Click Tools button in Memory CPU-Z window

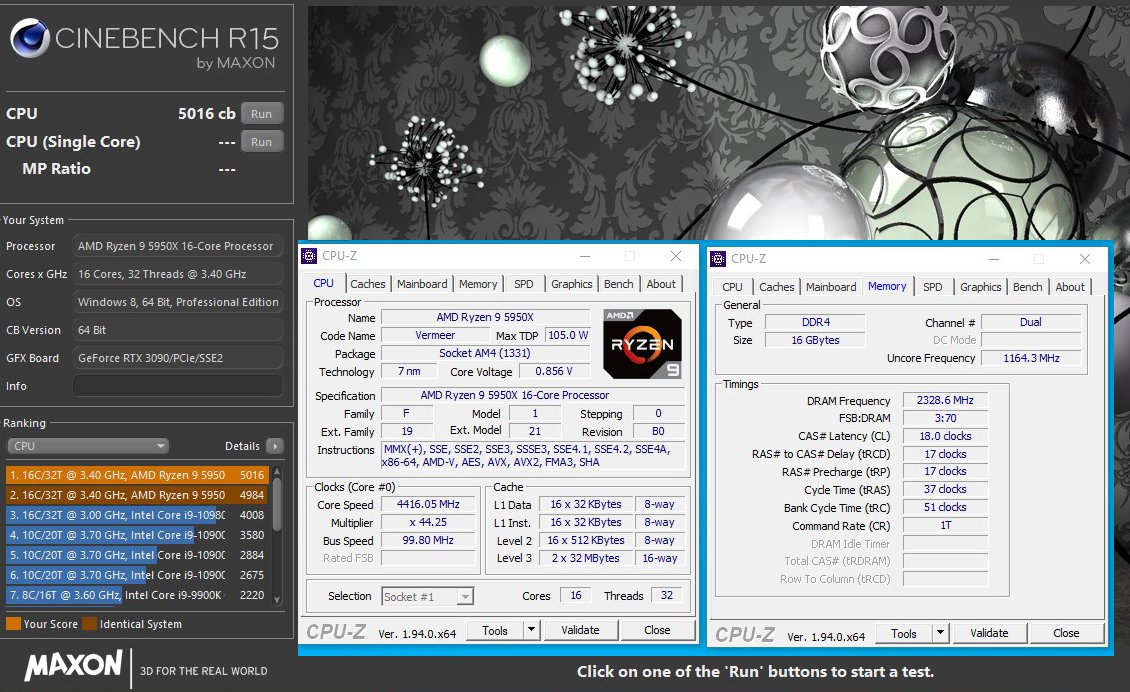904,633
